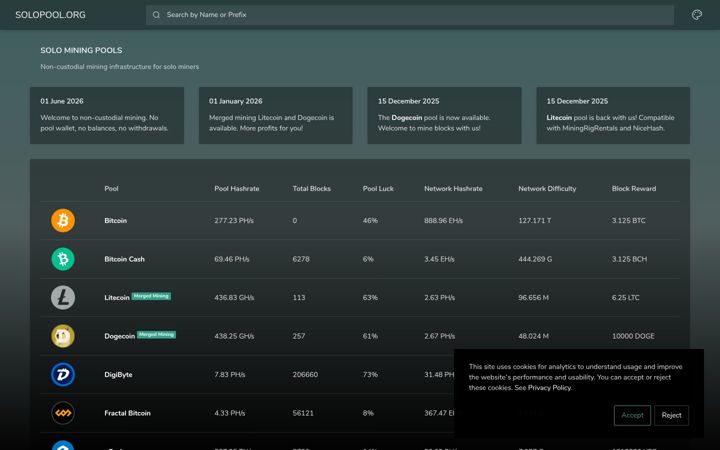Click the 01 January 2026 news card
This screenshot has width=720, height=450.
tap(276, 115)
